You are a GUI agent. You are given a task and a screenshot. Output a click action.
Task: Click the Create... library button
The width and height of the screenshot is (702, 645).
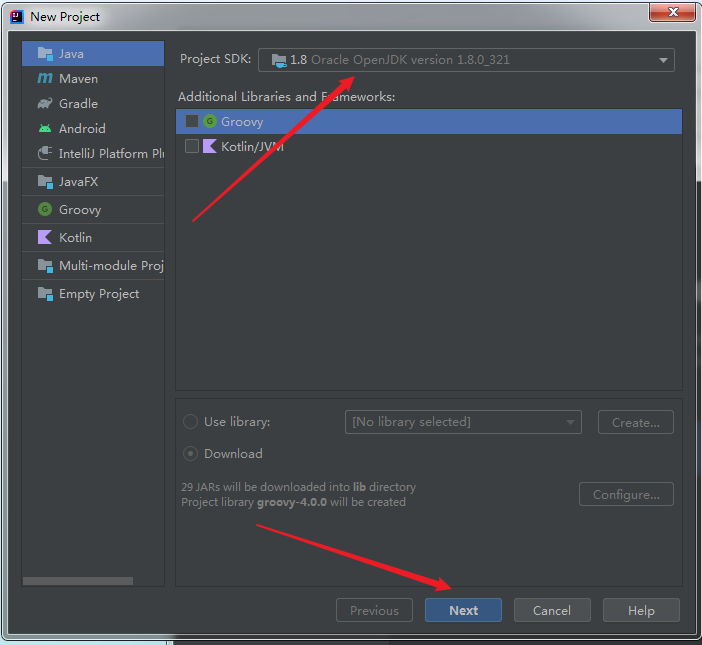click(636, 422)
